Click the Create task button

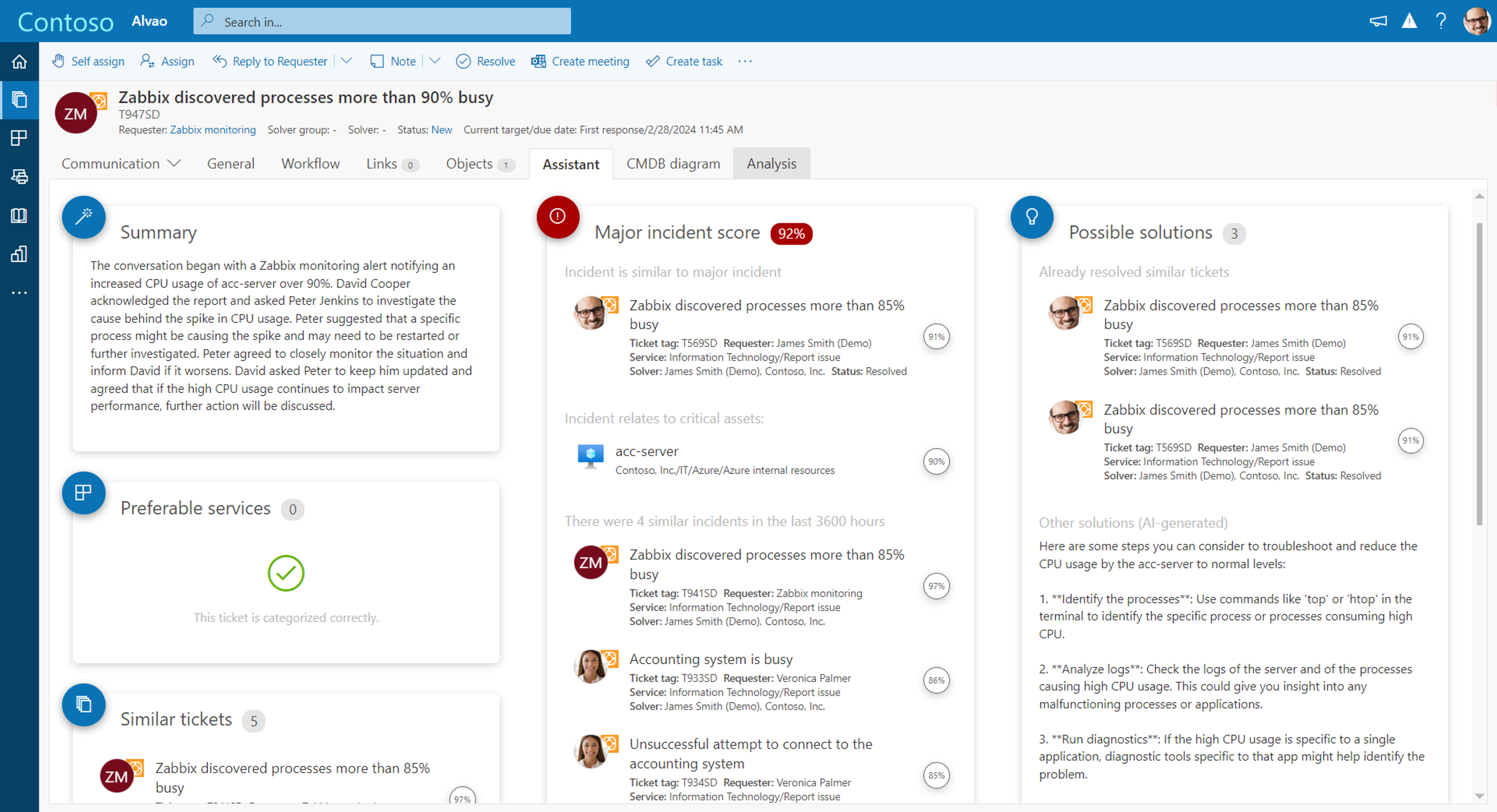pyautogui.click(x=684, y=61)
